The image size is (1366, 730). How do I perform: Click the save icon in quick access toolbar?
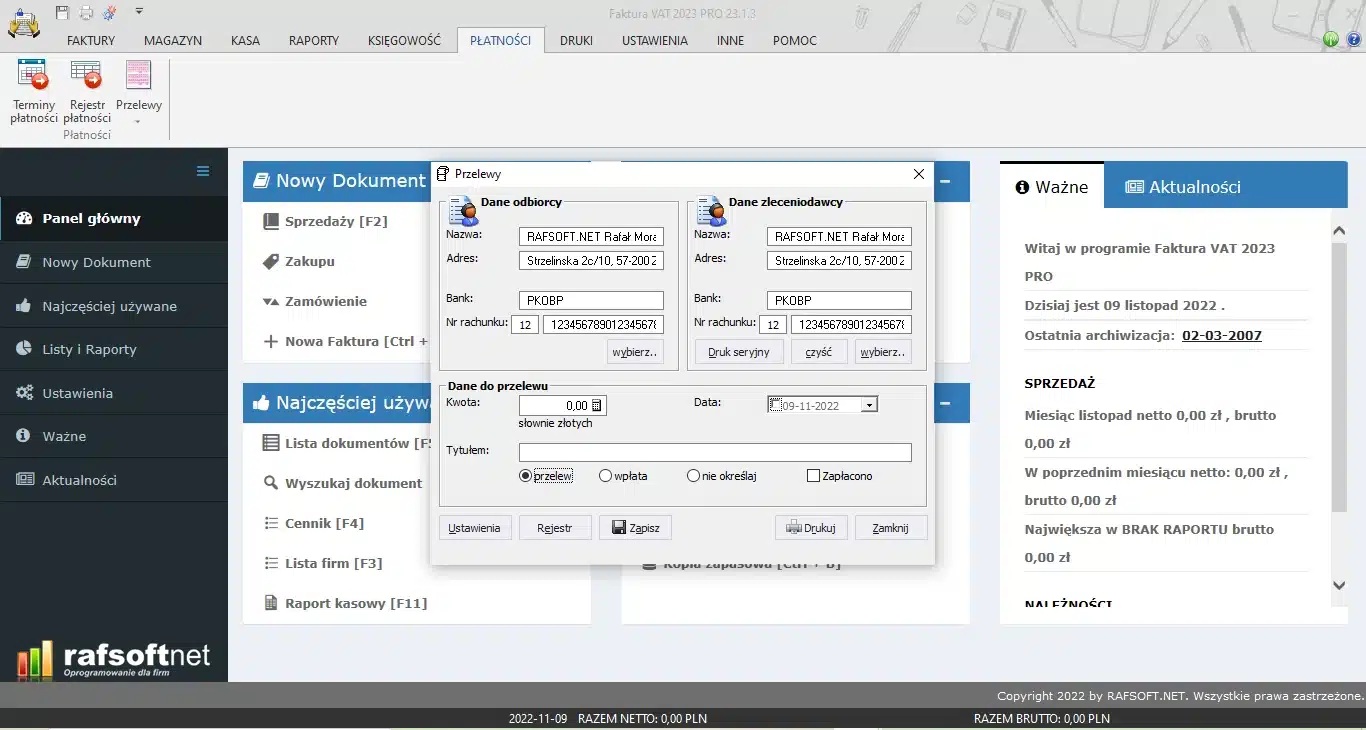click(63, 12)
